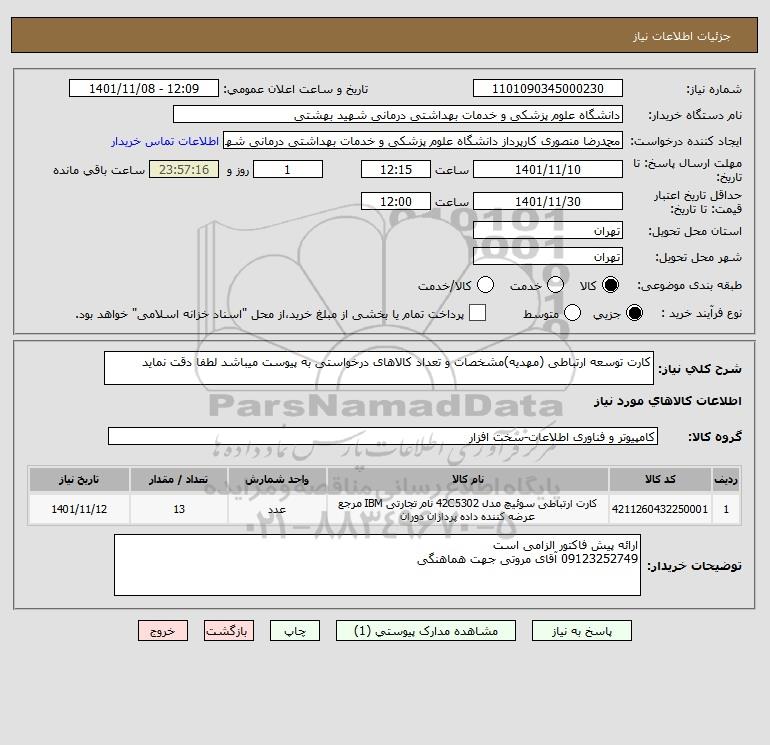This screenshot has height=745, width=770.
Task: Click the remaining time 23:57:16 field
Action: point(184,169)
